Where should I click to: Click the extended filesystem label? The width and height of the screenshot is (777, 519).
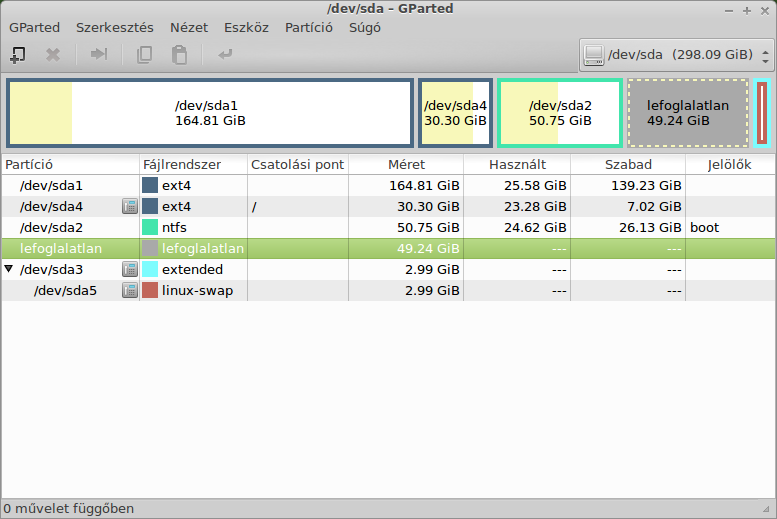click(x=192, y=269)
